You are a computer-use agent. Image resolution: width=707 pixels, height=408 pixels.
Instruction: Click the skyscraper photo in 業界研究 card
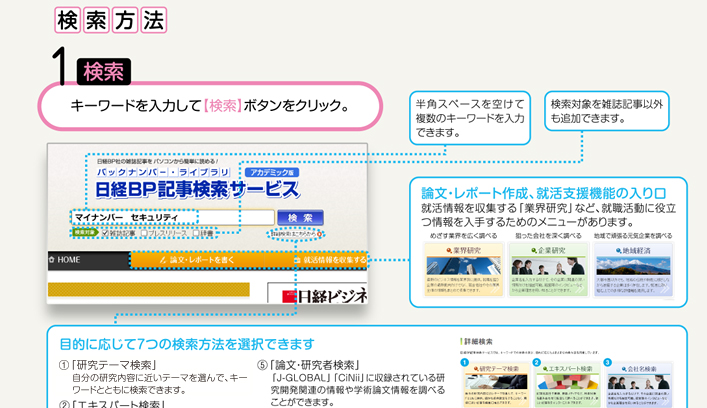pyautogui.click(x=464, y=265)
